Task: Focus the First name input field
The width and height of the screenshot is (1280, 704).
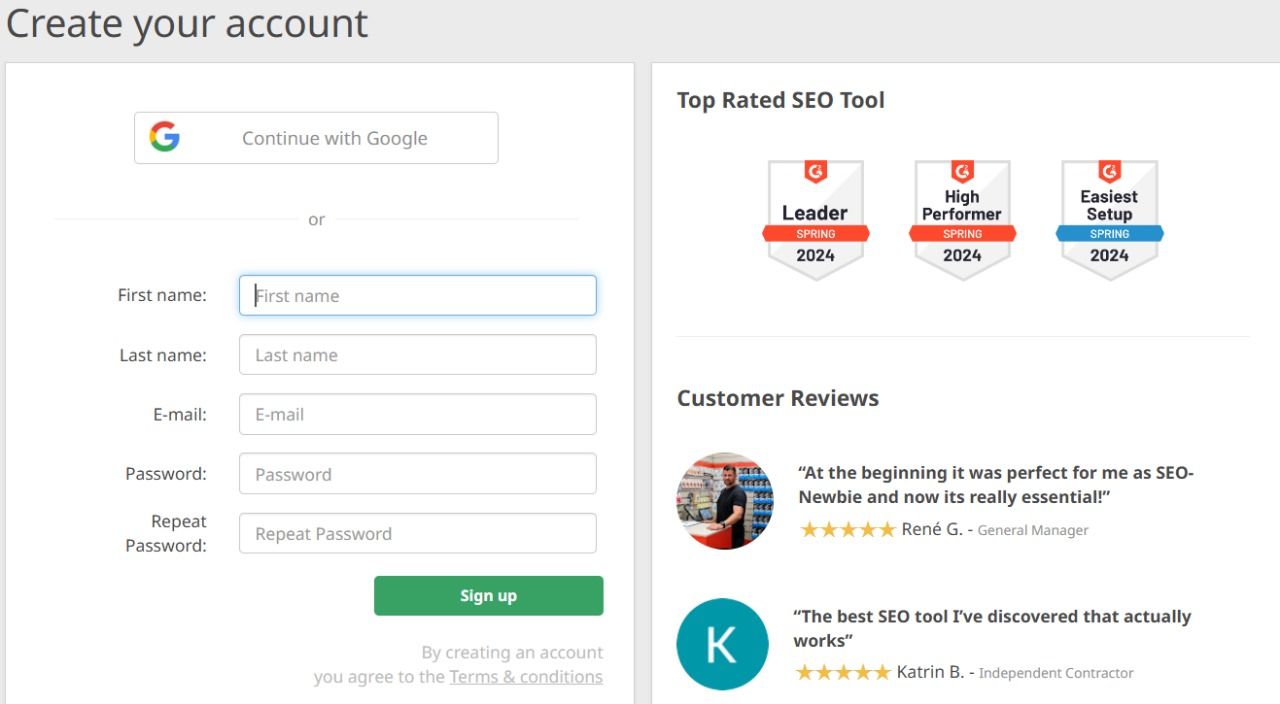Action: [x=418, y=295]
